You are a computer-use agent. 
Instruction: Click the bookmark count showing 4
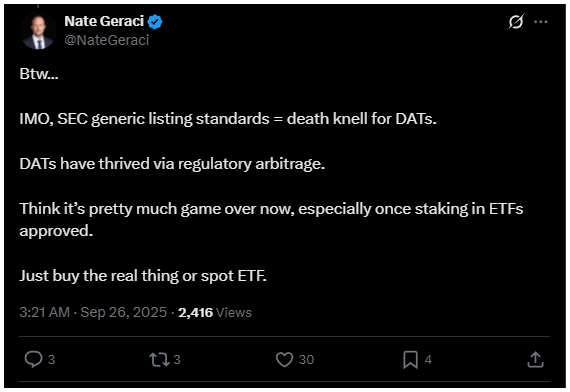[428, 360]
